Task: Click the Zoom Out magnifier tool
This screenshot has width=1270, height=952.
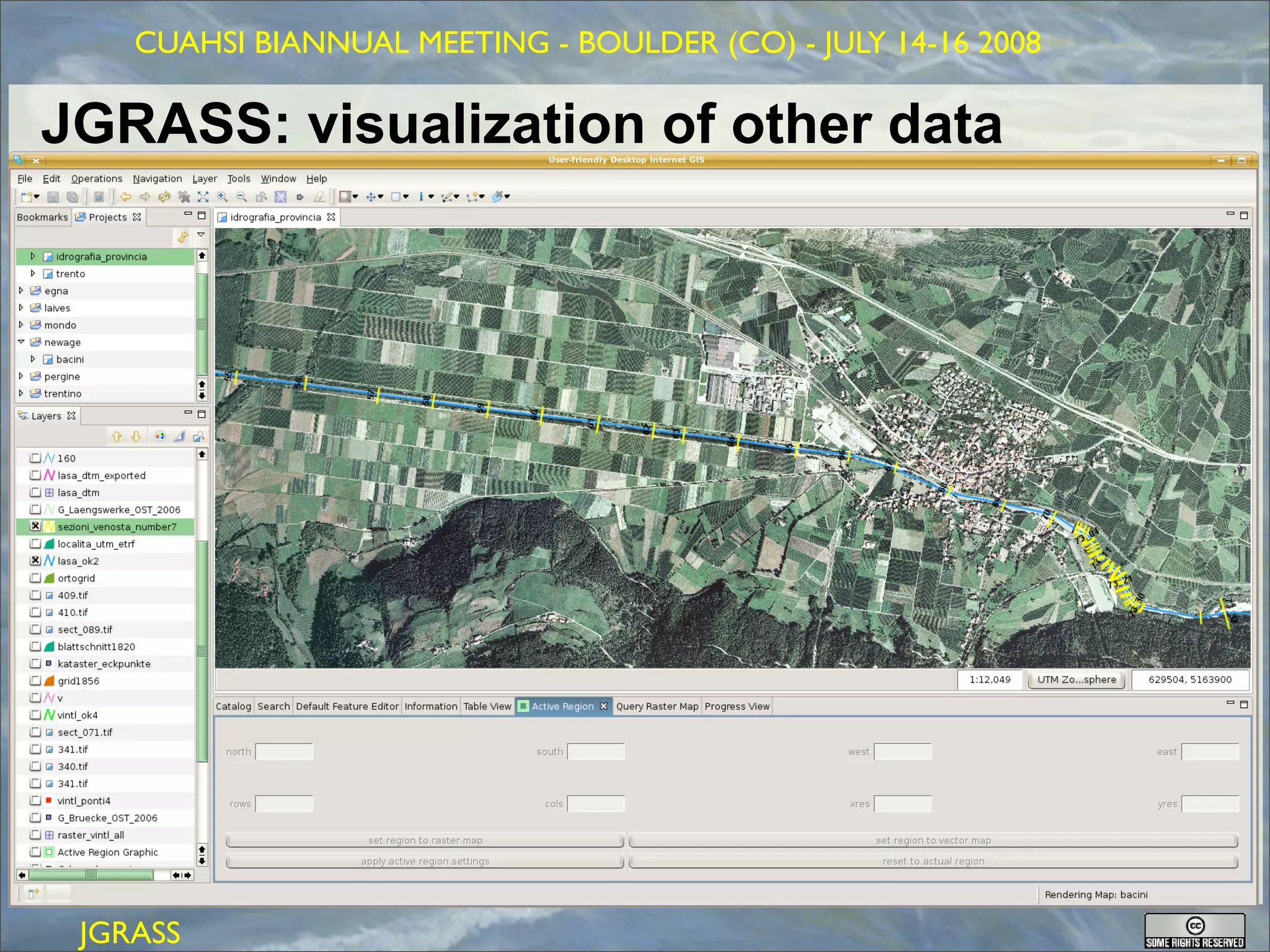Action: [242, 197]
